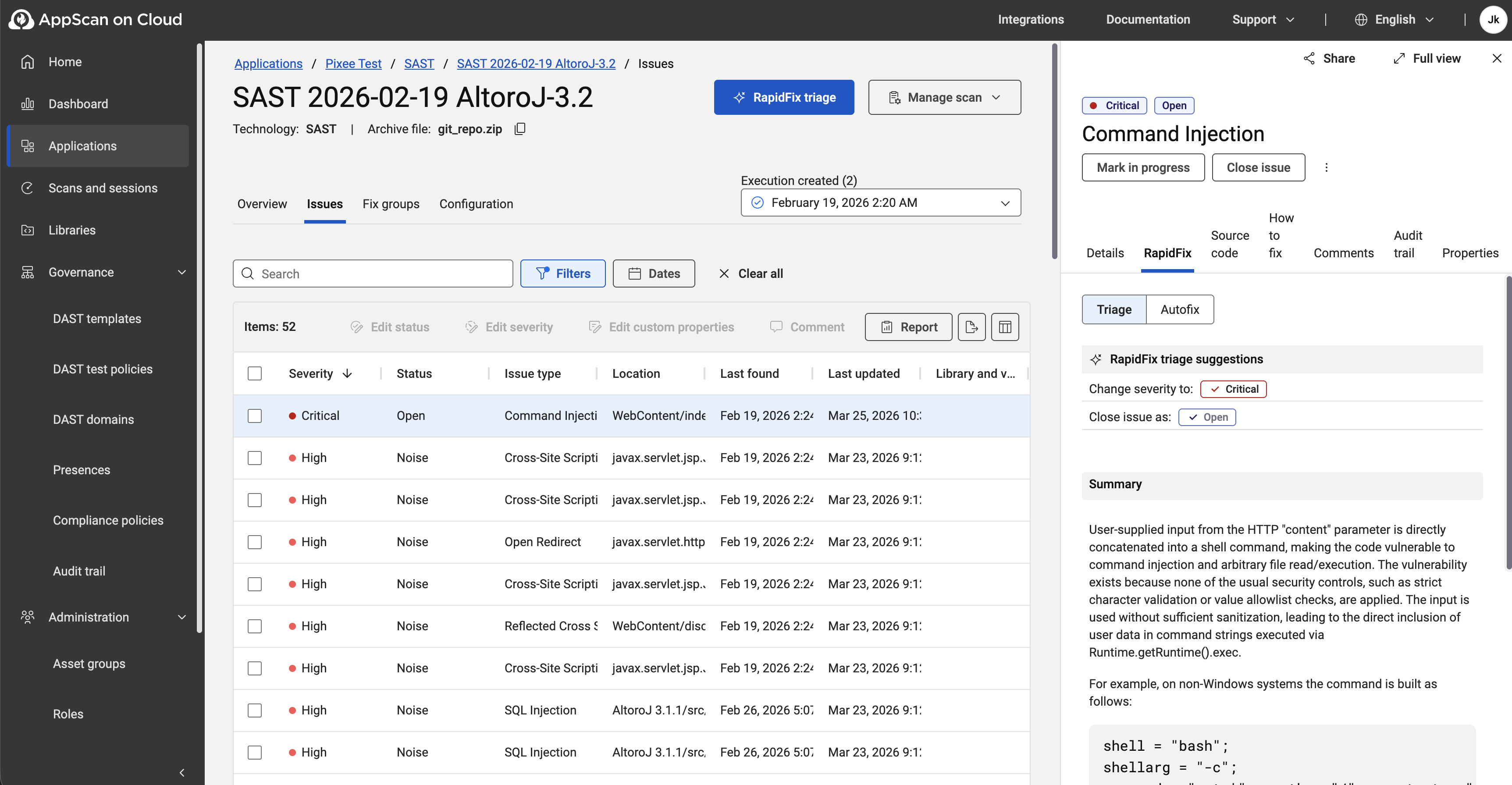
Task: Click the AppScan on Cloud logo
Action: tap(96, 19)
